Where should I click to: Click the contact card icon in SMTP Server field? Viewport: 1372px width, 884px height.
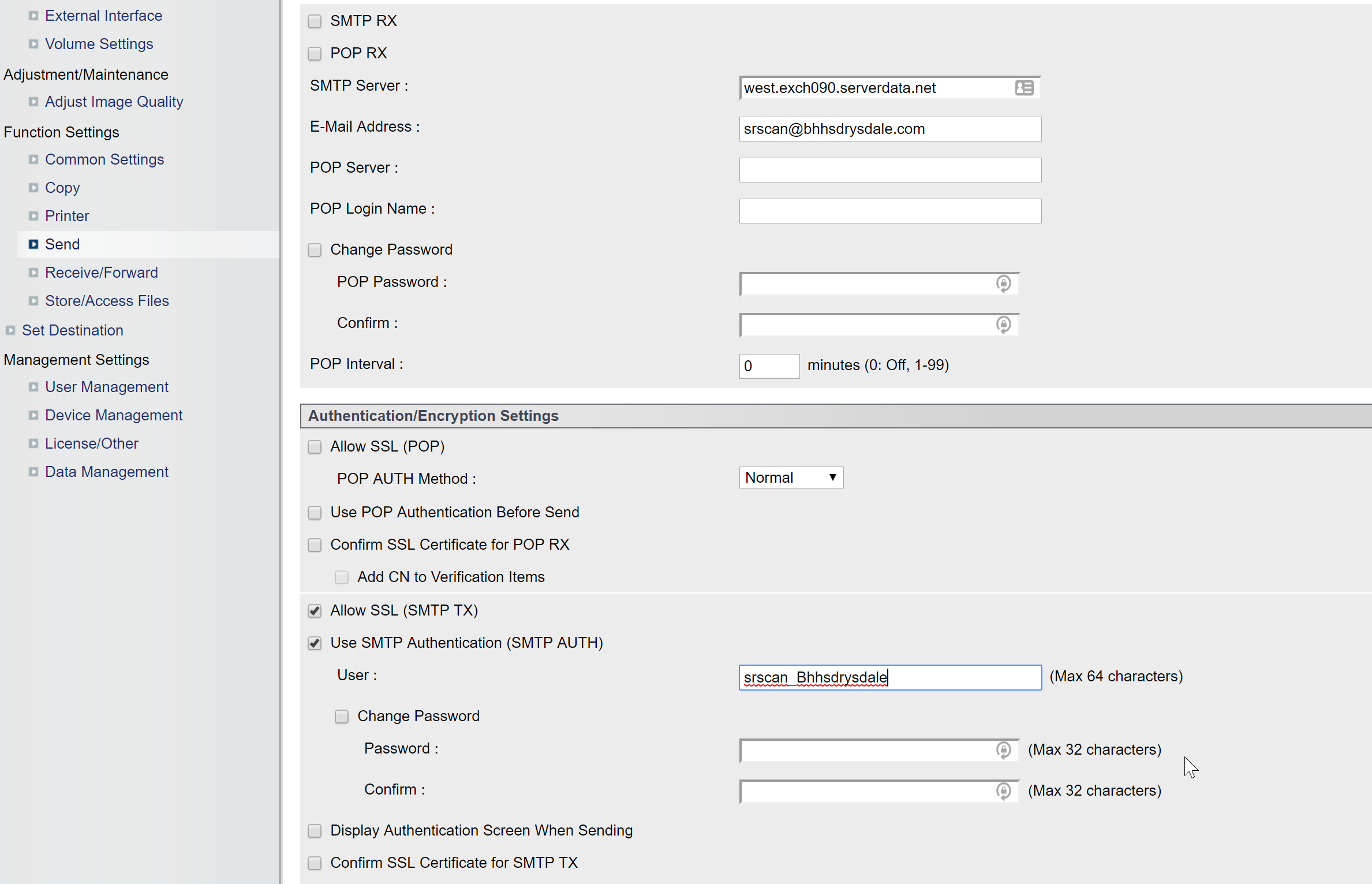1024,88
